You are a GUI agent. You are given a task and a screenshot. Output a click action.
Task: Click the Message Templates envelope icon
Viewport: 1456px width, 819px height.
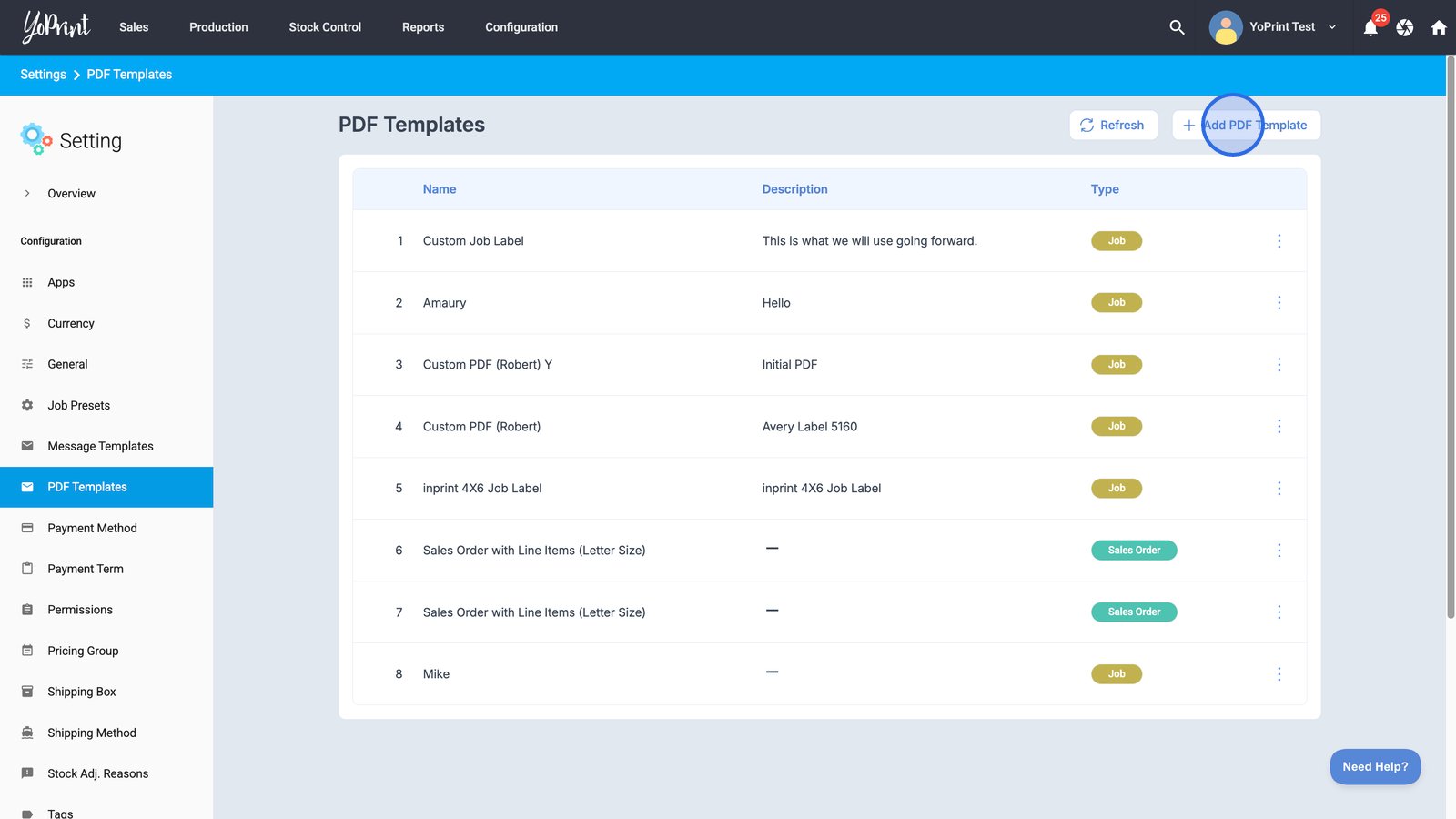point(27,446)
